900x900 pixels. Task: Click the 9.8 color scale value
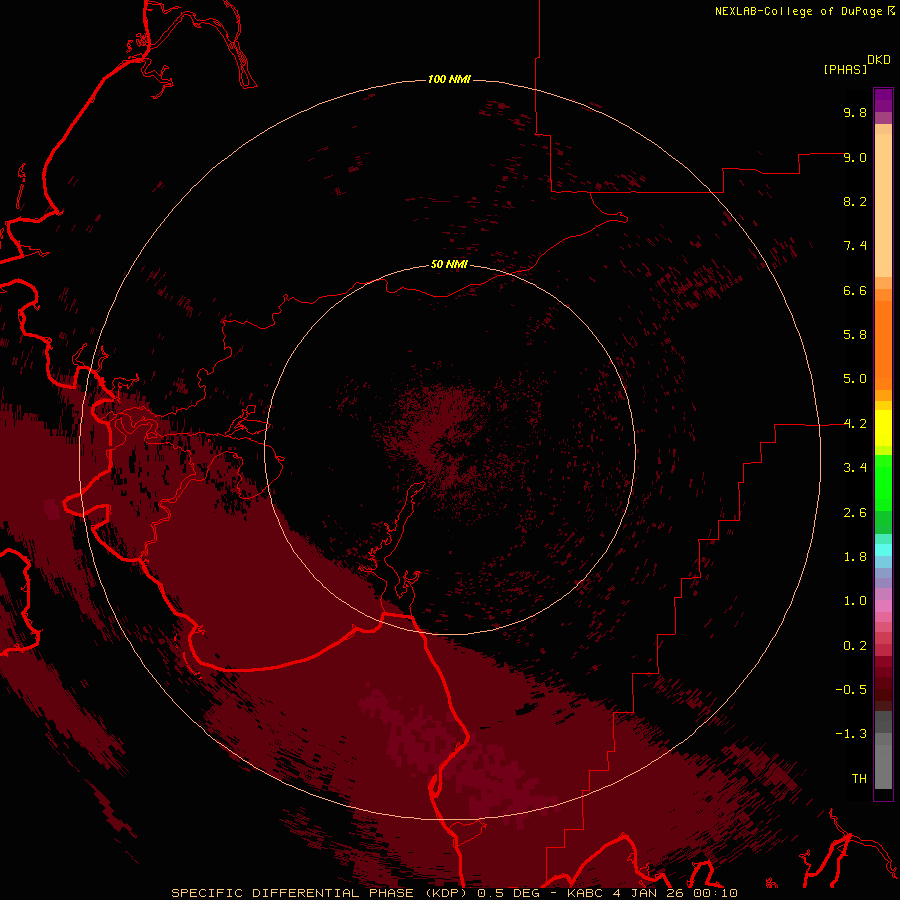[855, 112]
